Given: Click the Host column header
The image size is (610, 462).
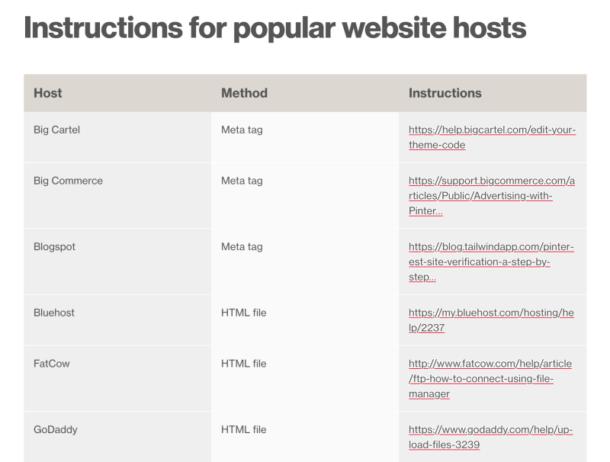Looking at the screenshot, I should [48, 93].
